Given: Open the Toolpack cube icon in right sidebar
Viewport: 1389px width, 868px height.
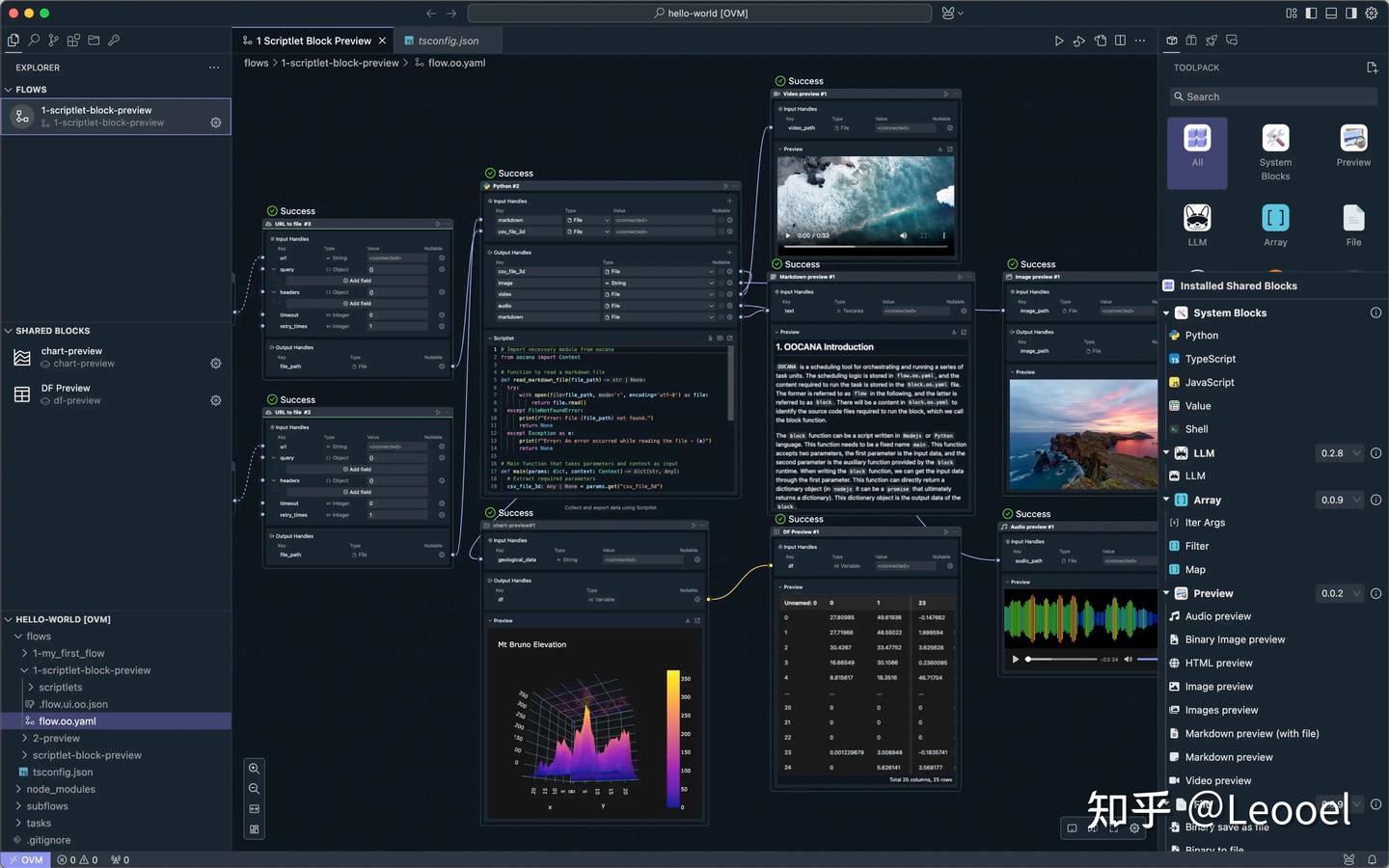Looking at the screenshot, I should pos(1171,41).
